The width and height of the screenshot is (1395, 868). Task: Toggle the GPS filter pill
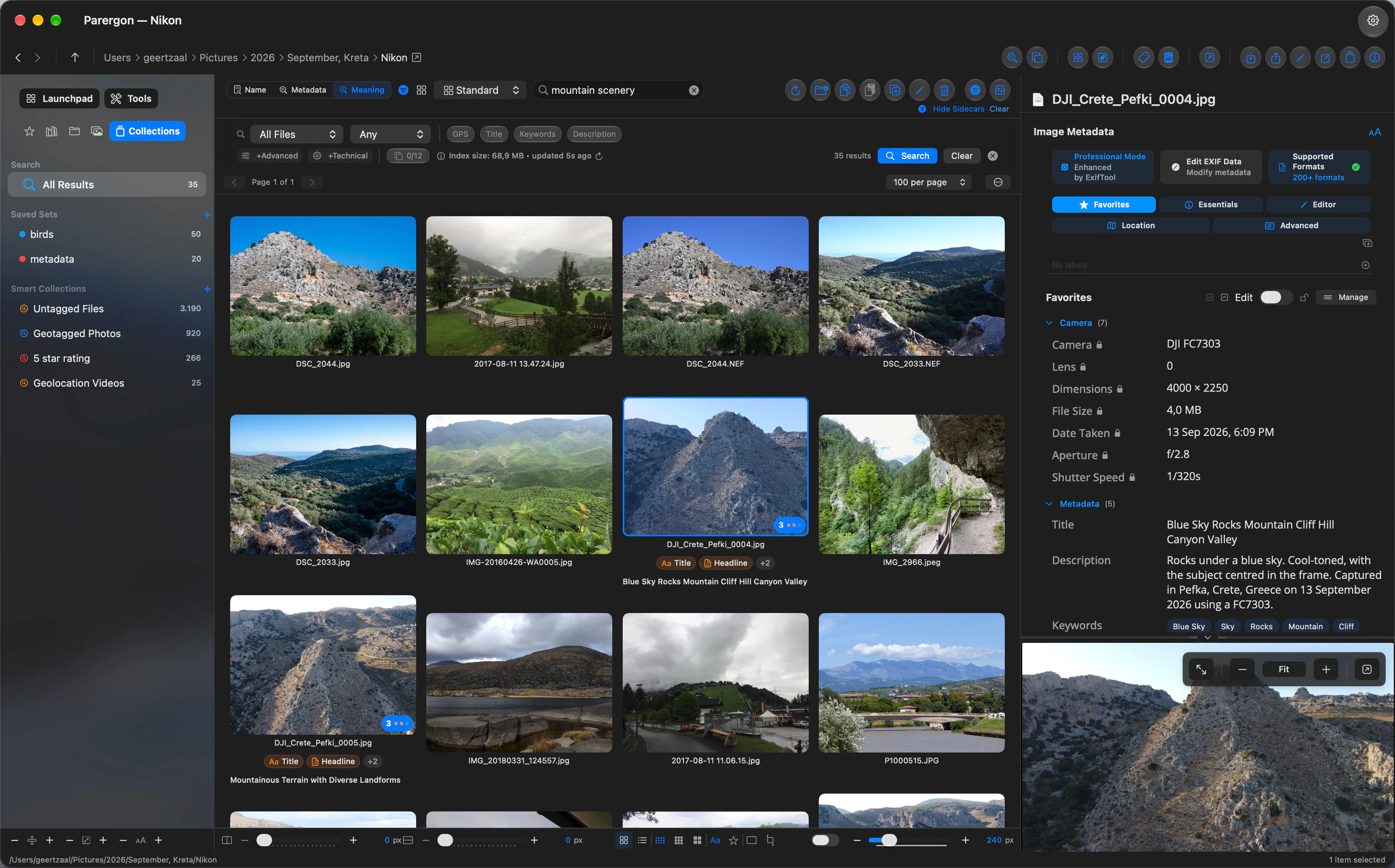coord(460,134)
